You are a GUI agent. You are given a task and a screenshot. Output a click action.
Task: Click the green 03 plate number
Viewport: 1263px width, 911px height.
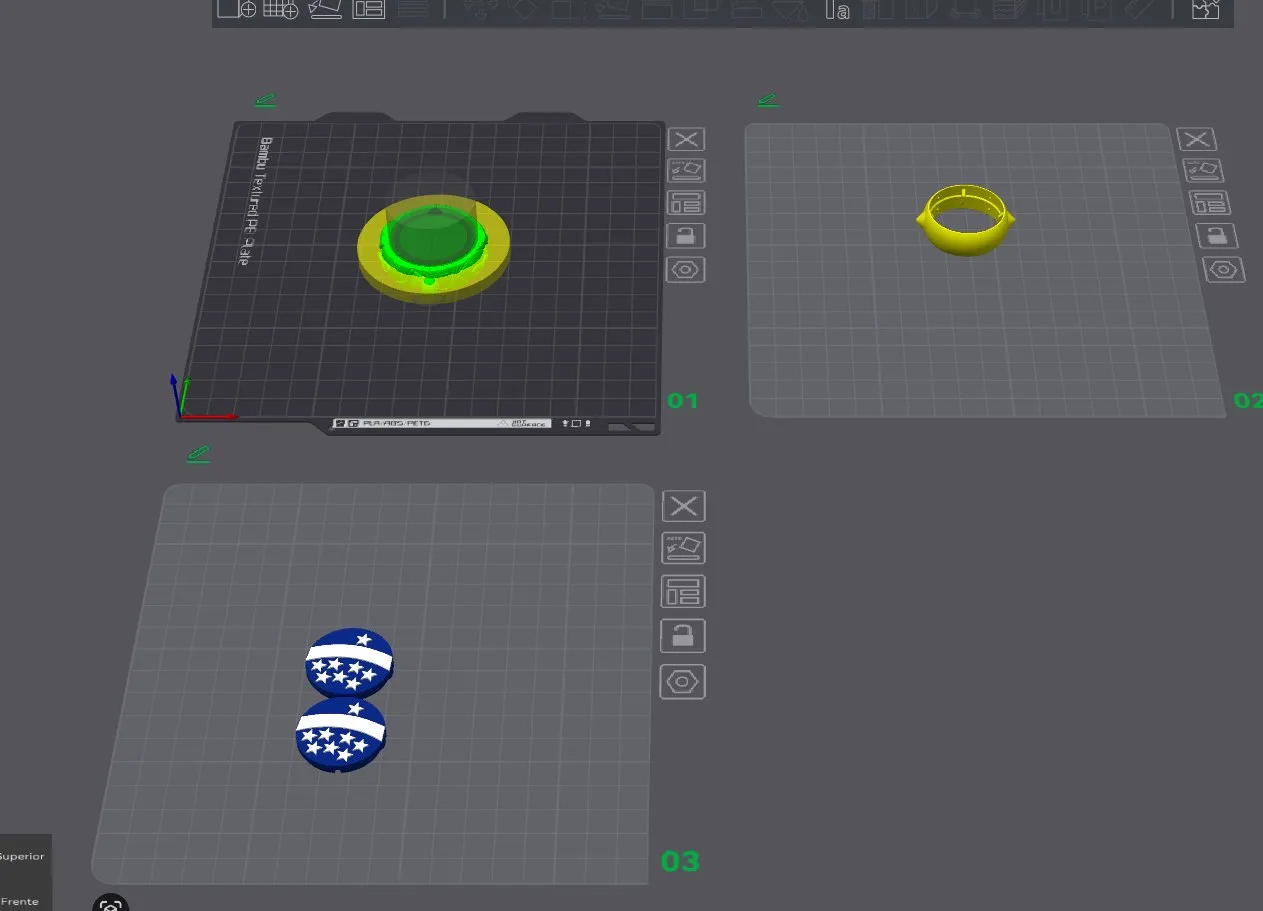[680, 861]
